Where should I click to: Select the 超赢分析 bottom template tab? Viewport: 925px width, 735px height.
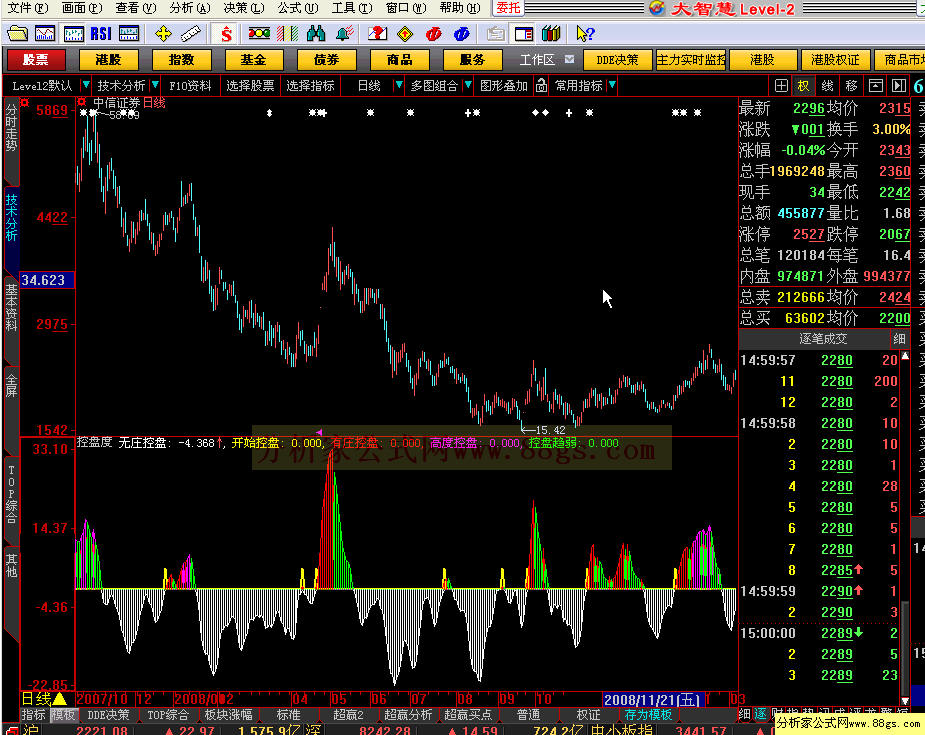[408, 714]
